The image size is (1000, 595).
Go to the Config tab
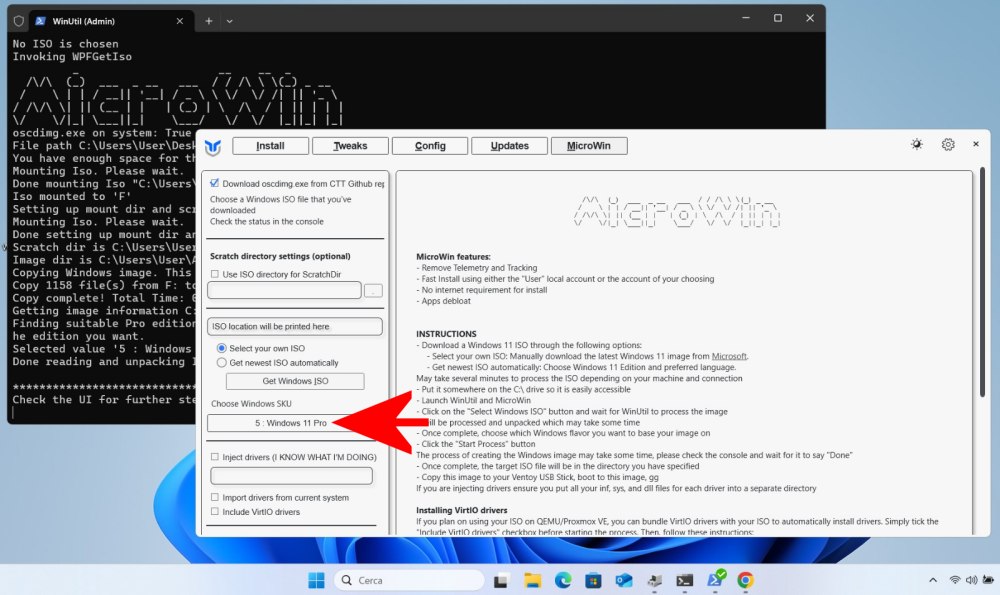pos(430,146)
